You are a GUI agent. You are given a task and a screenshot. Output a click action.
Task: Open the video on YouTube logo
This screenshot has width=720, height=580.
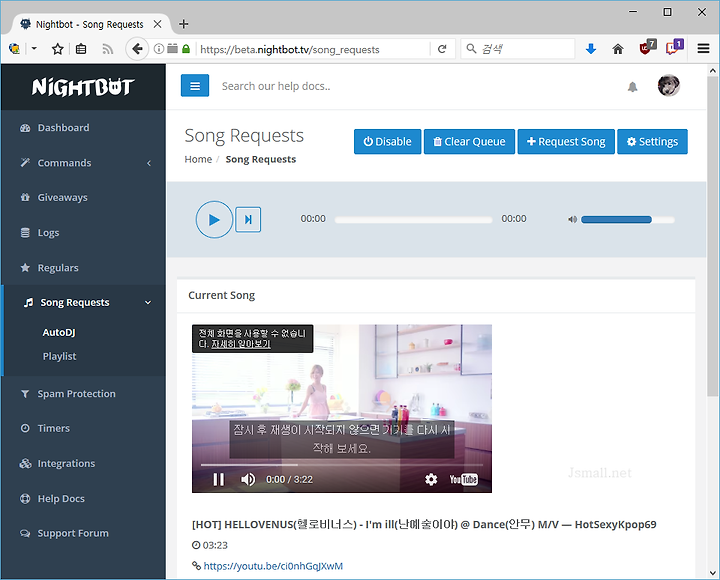(463, 479)
